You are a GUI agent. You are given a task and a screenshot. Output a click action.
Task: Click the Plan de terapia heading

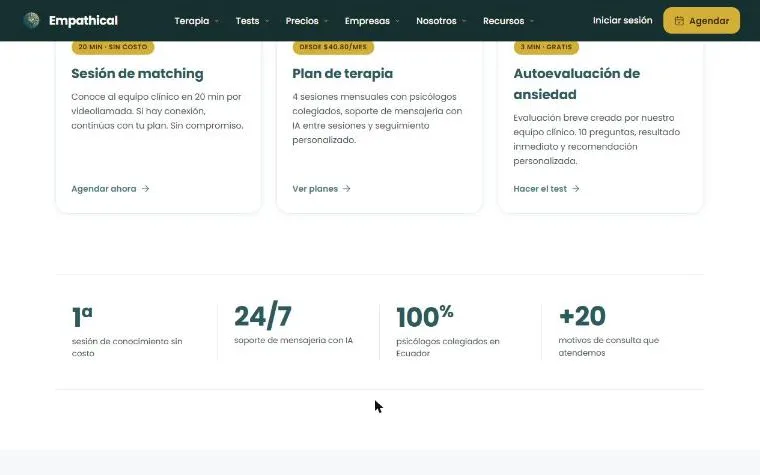(x=343, y=74)
